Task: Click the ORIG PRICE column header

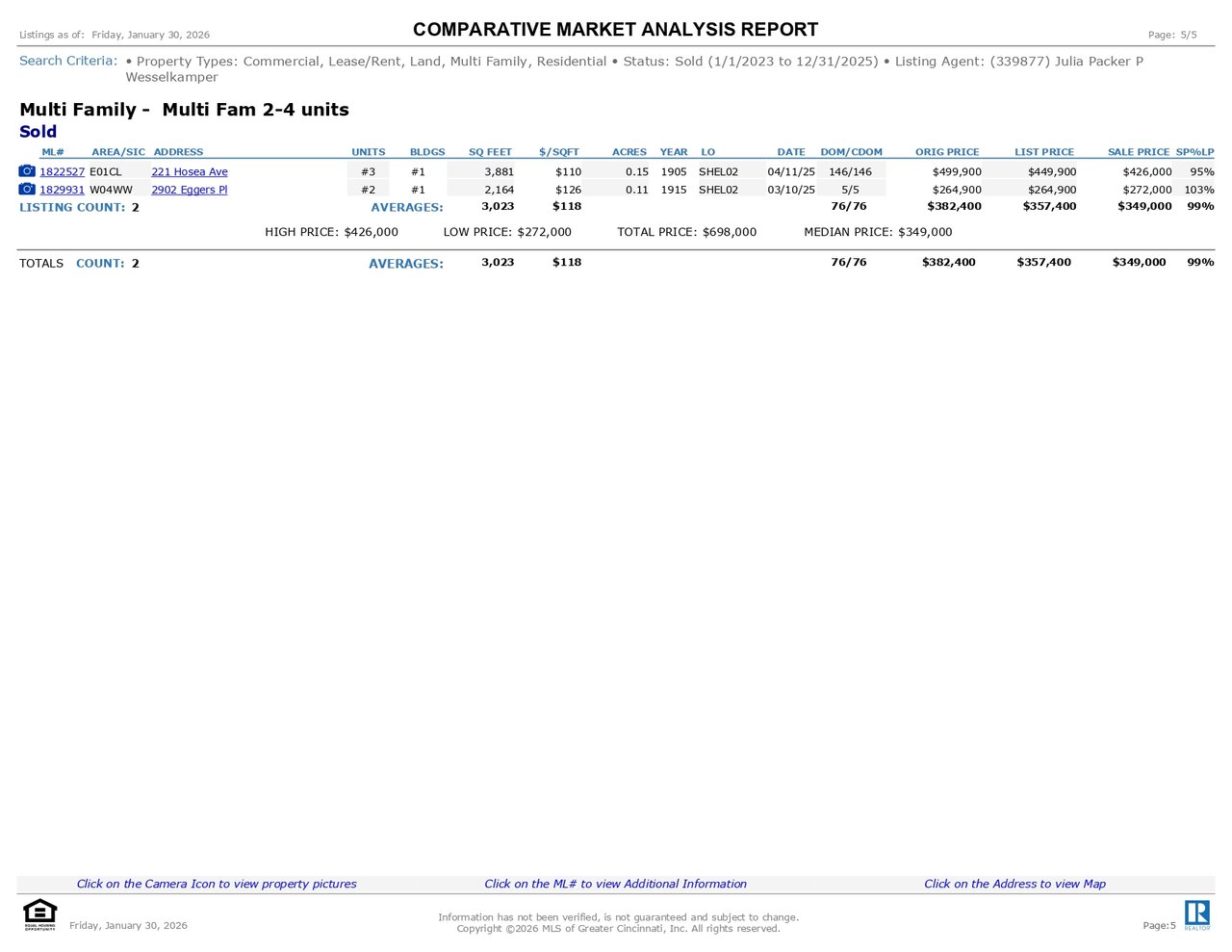Action: pyautogui.click(x=947, y=152)
